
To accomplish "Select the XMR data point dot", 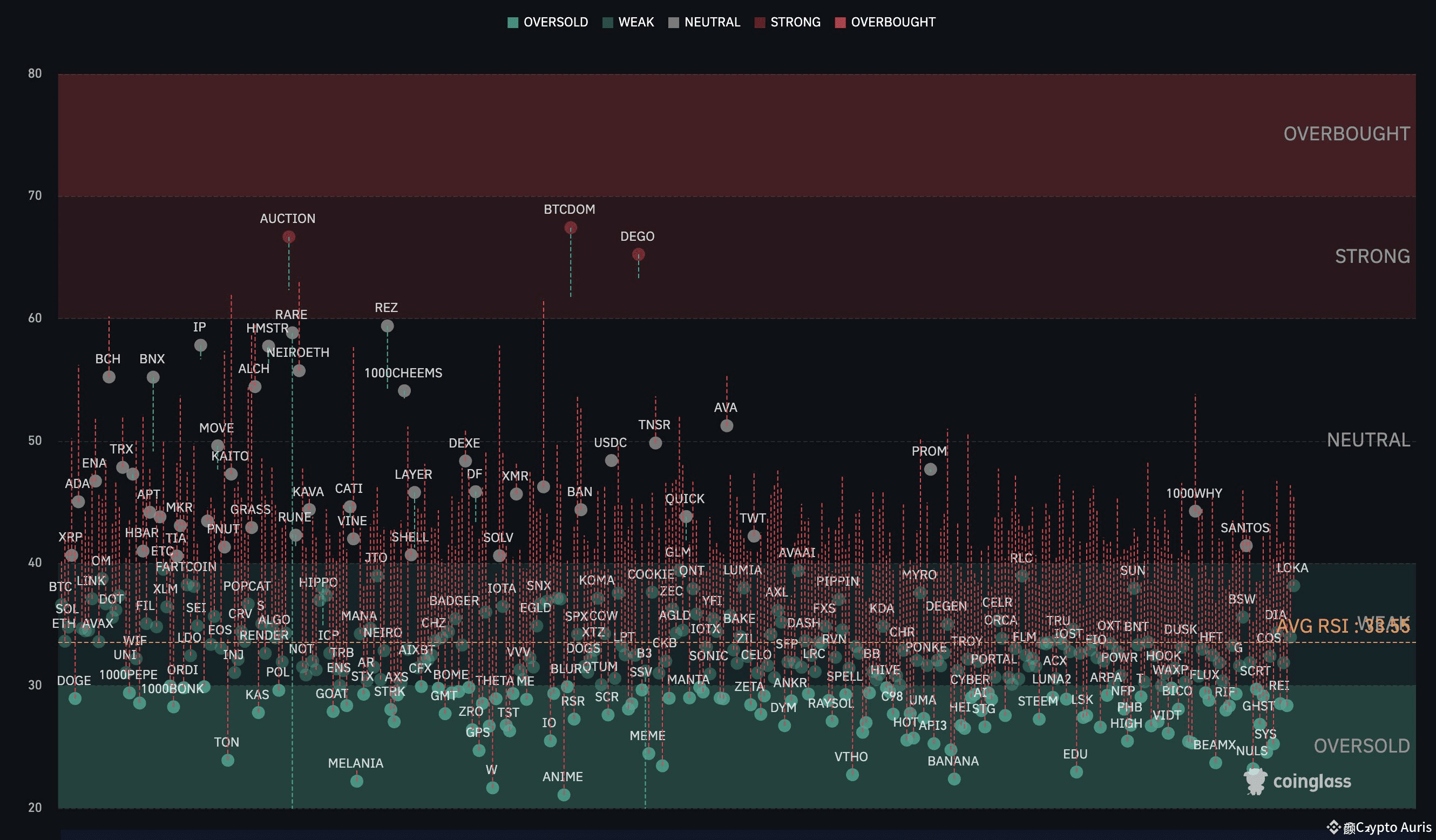I will coord(516,494).
